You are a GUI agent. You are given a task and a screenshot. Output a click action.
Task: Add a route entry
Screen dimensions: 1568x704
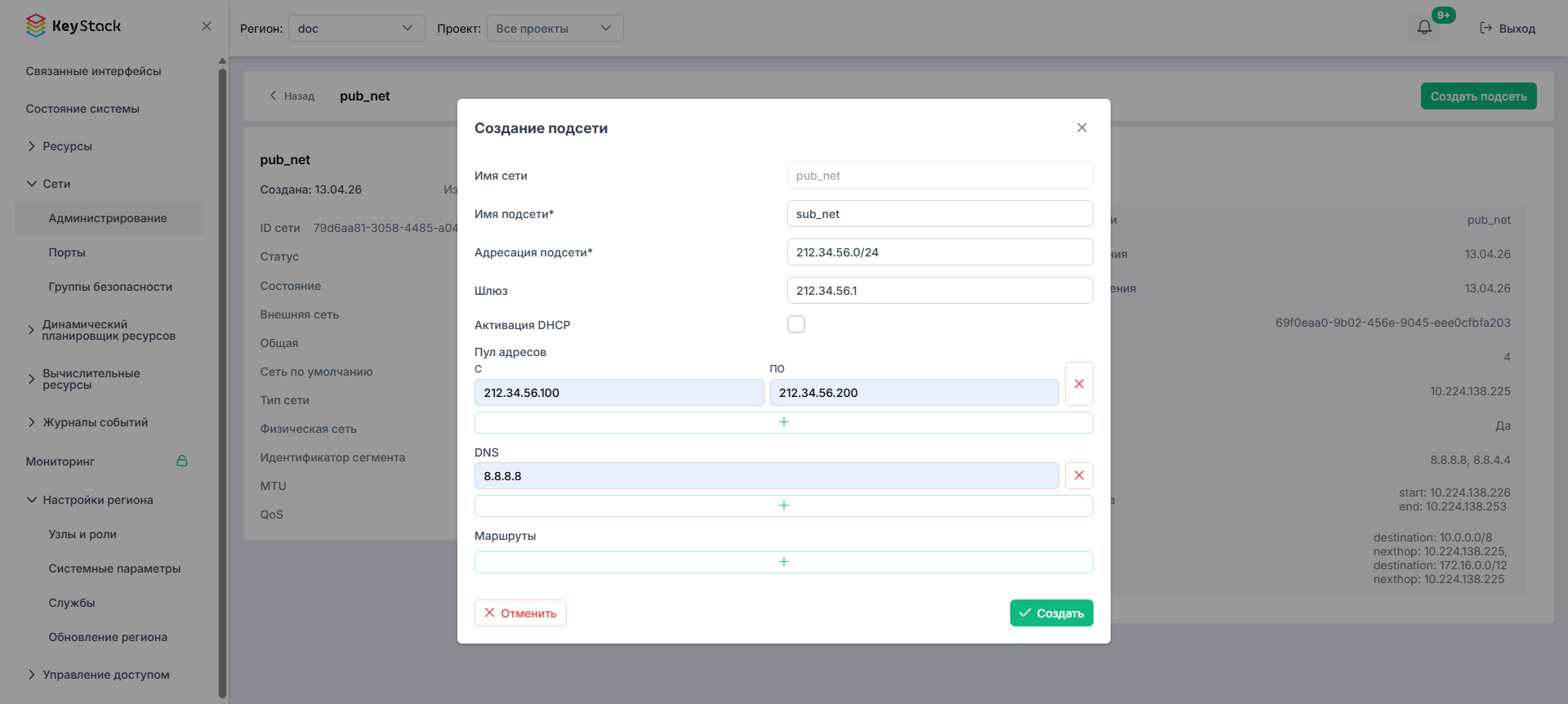coord(784,562)
